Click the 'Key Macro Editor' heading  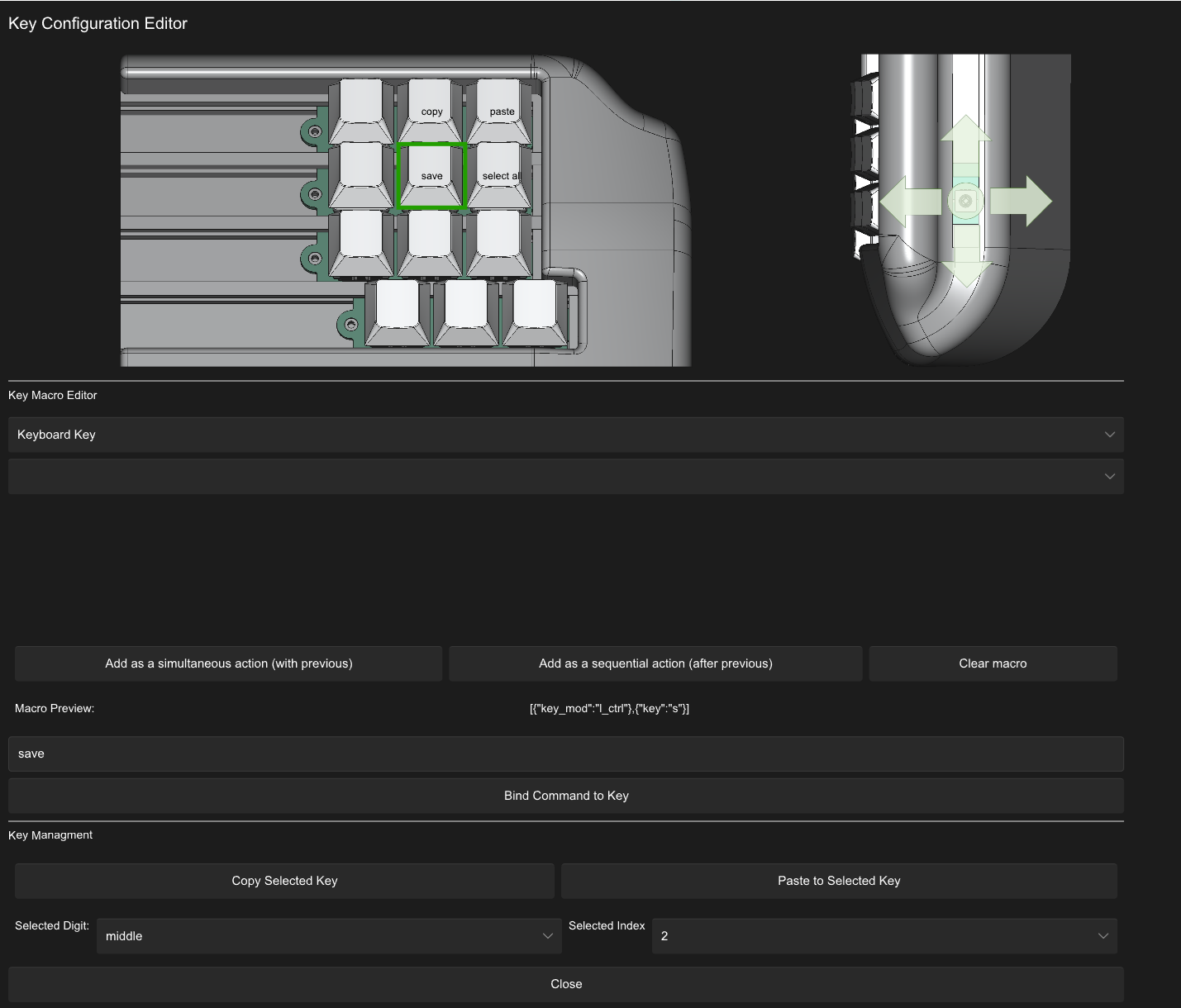pos(53,395)
